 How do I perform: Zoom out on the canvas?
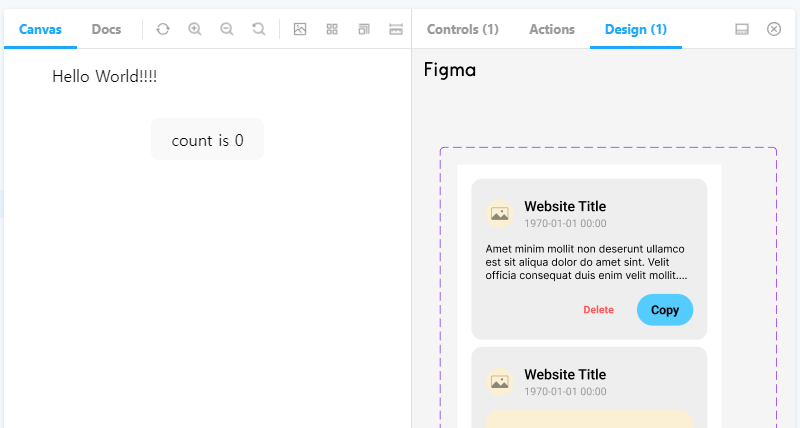click(x=227, y=29)
